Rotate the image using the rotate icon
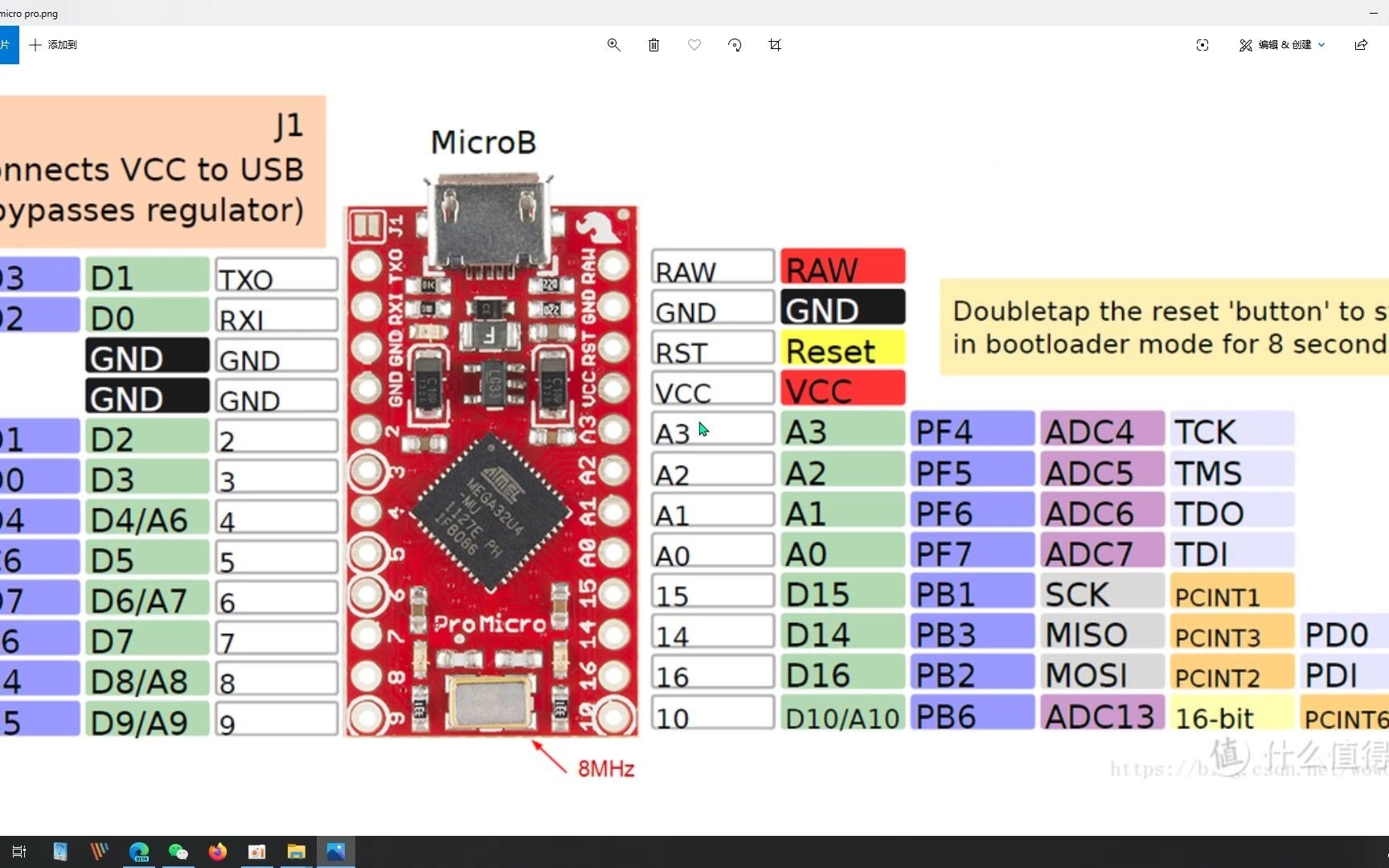This screenshot has width=1389, height=868. click(735, 45)
